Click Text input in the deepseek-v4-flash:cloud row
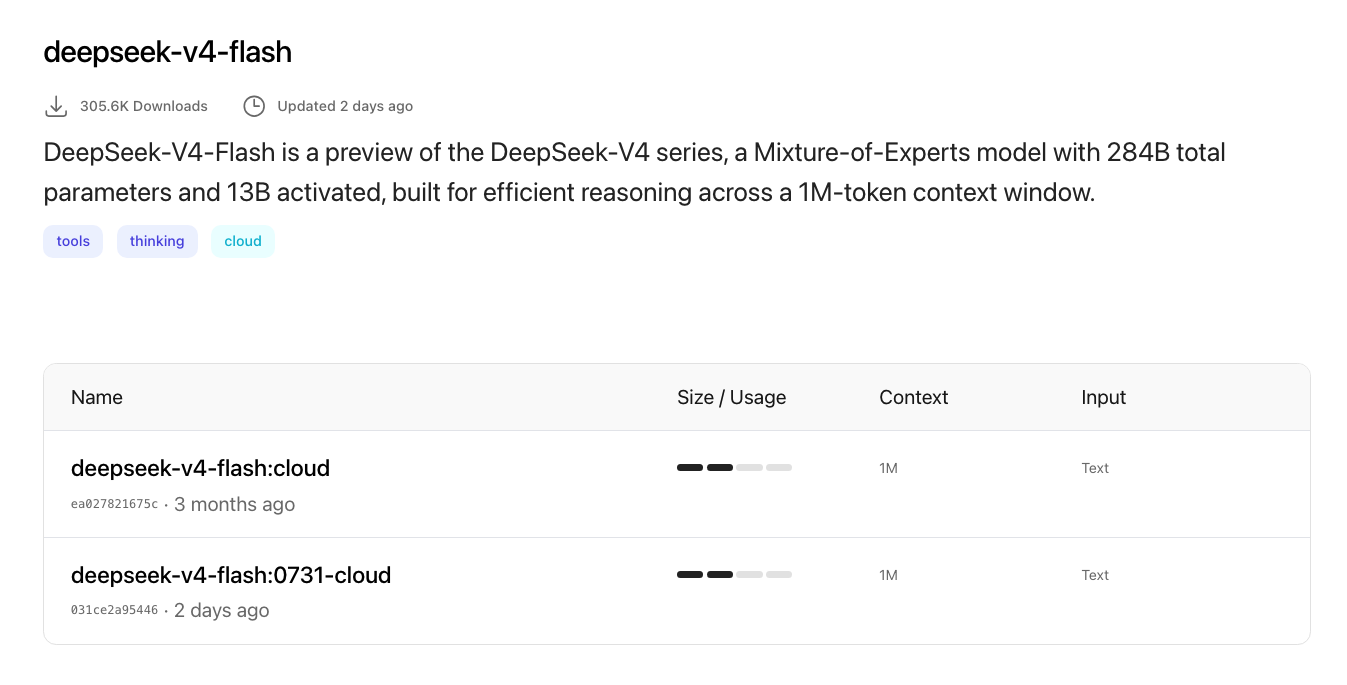 click(x=1095, y=468)
